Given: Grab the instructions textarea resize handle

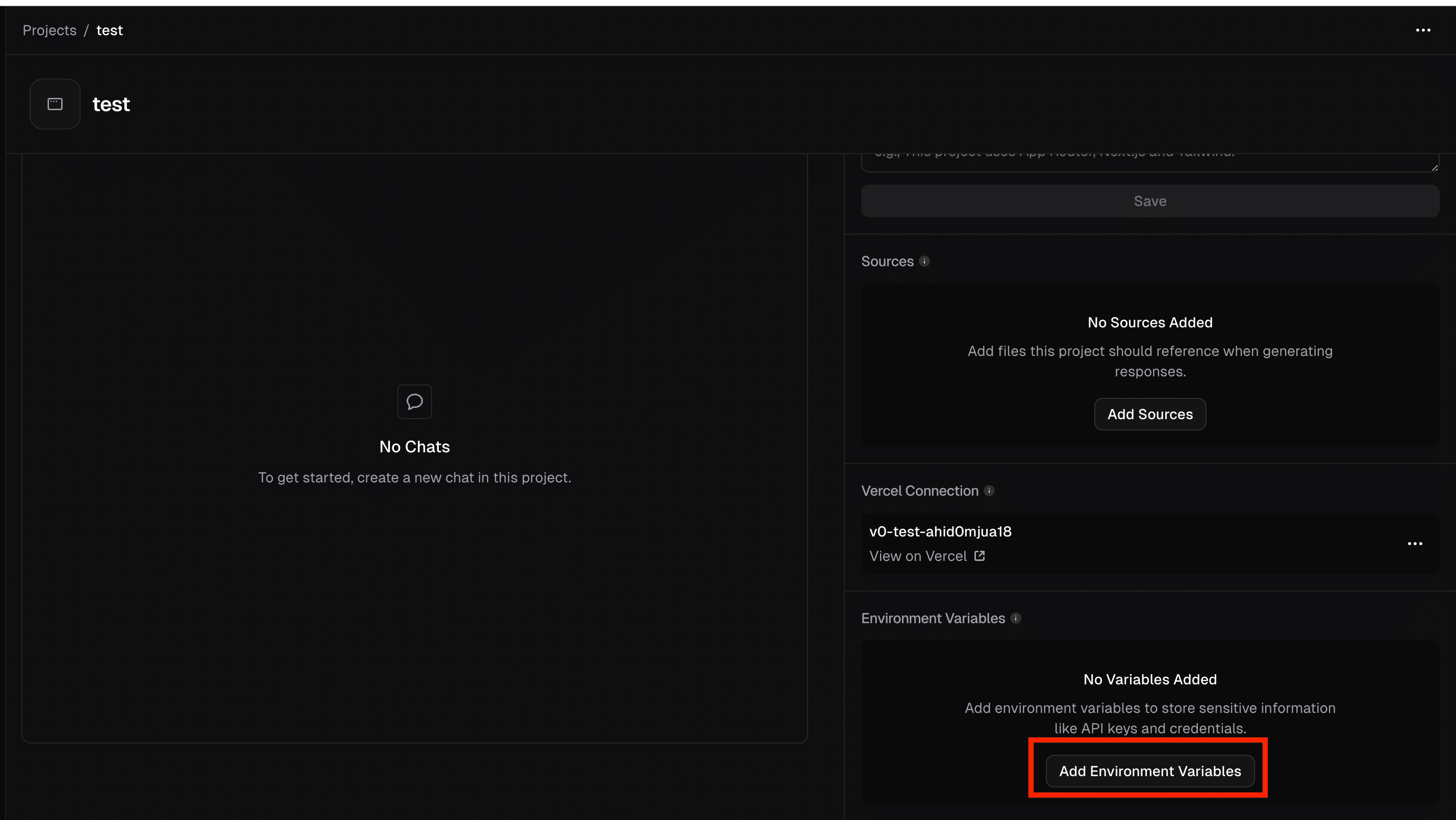Looking at the screenshot, I should click(x=1435, y=167).
